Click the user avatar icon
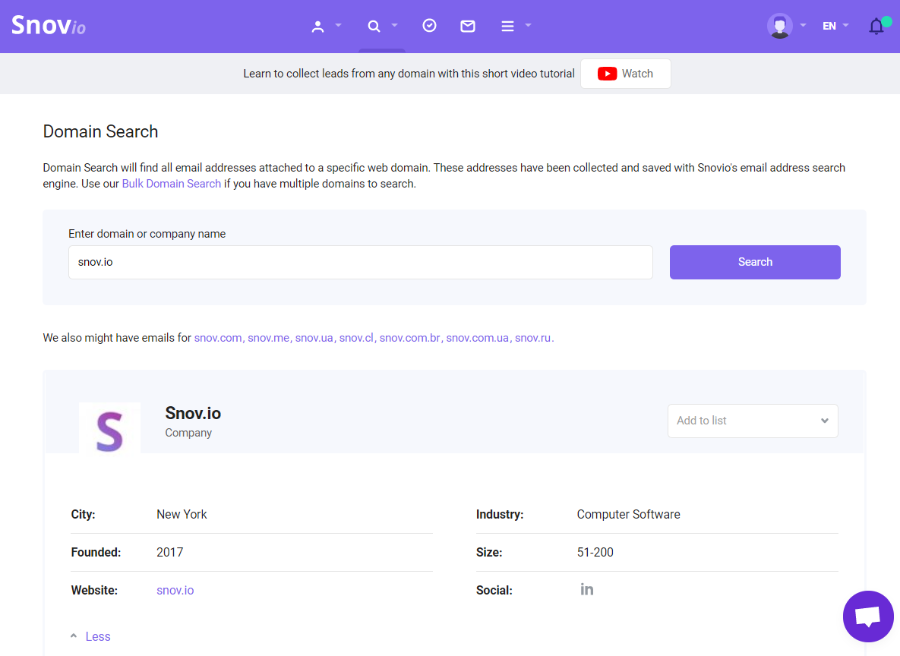The image size is (900, 656). [779, 26]
